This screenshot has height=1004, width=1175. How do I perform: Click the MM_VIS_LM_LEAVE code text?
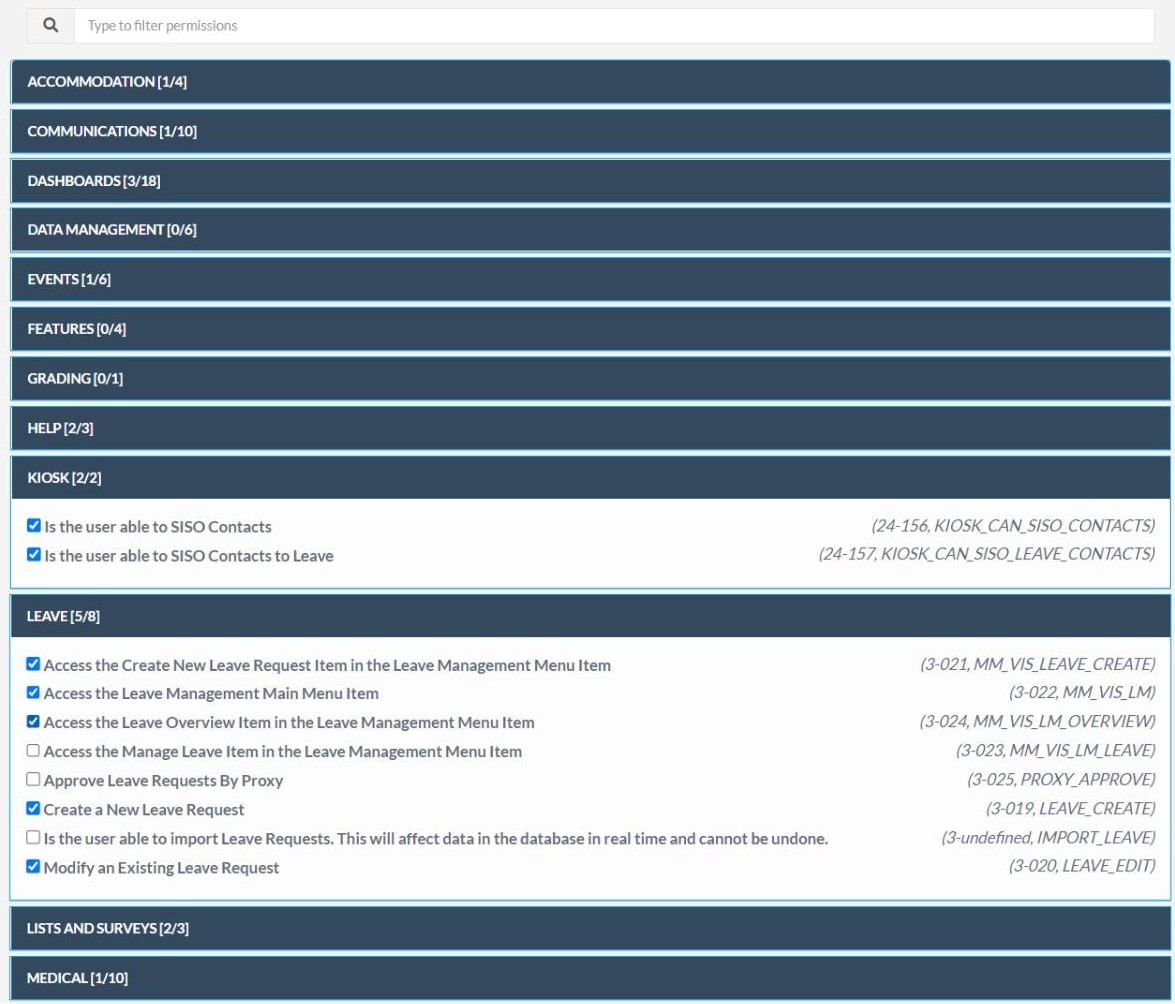(1056, 751)
